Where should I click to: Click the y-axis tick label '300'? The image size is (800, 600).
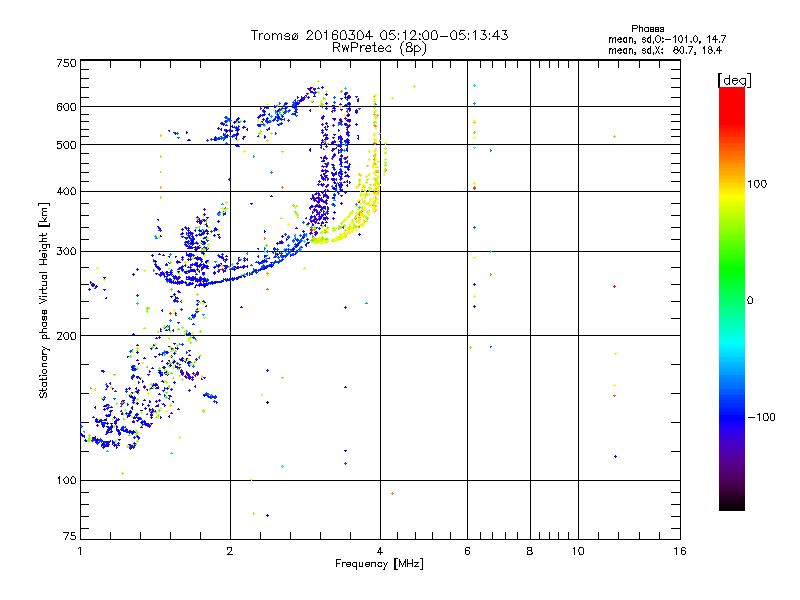tap(67, 252)
